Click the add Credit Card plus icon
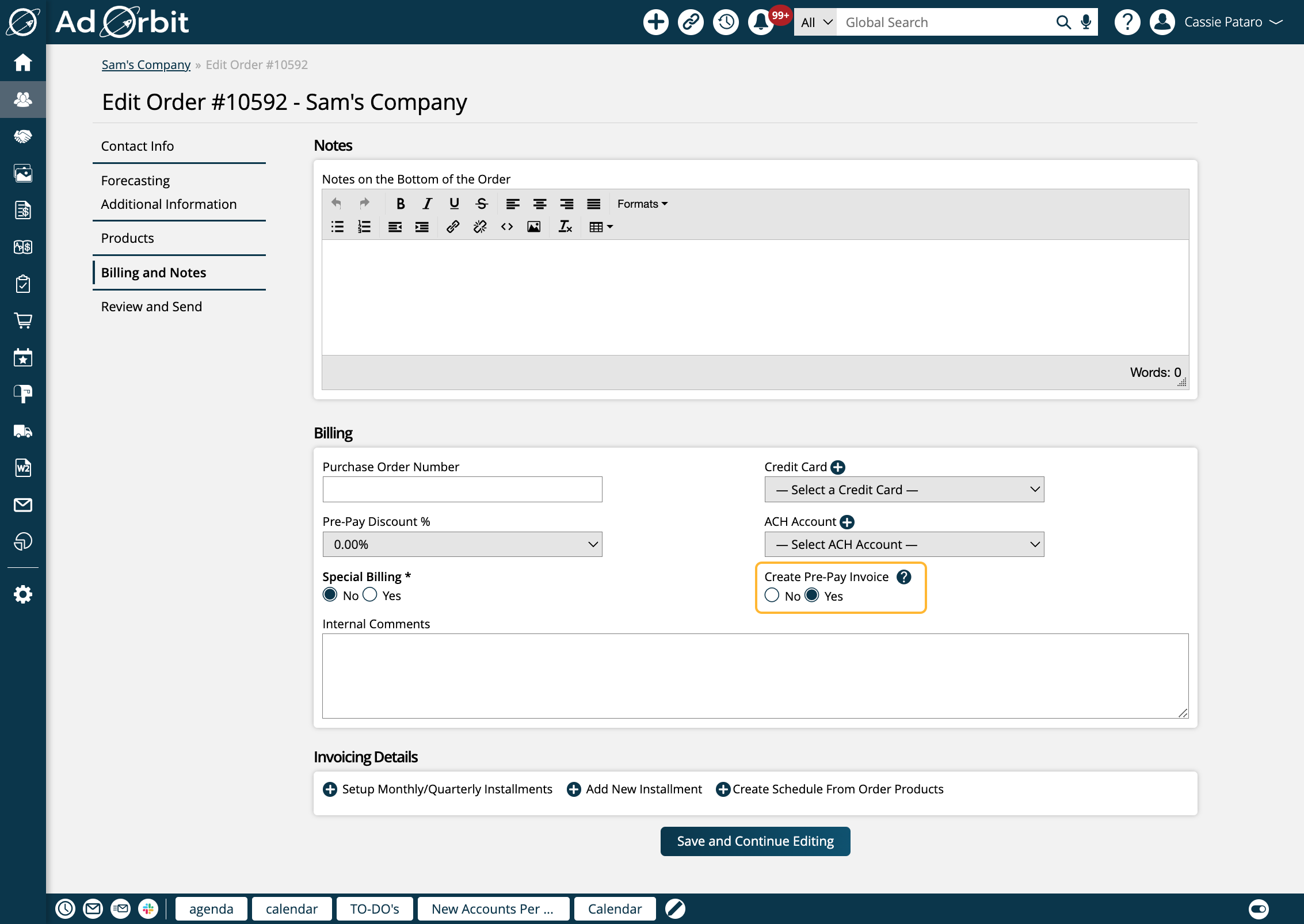Image resolution: width=1304 pixels, height=924 pixels. coord(838,467)
